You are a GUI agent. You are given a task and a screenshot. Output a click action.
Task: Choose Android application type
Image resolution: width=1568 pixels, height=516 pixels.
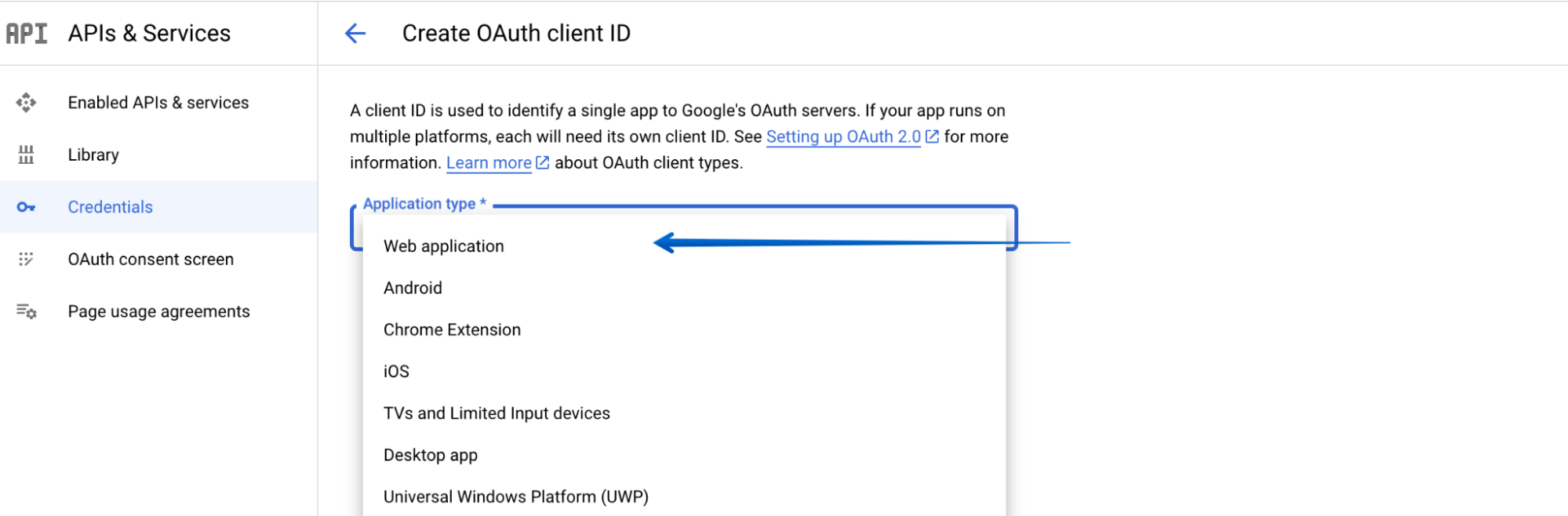(x=684, y=288)
